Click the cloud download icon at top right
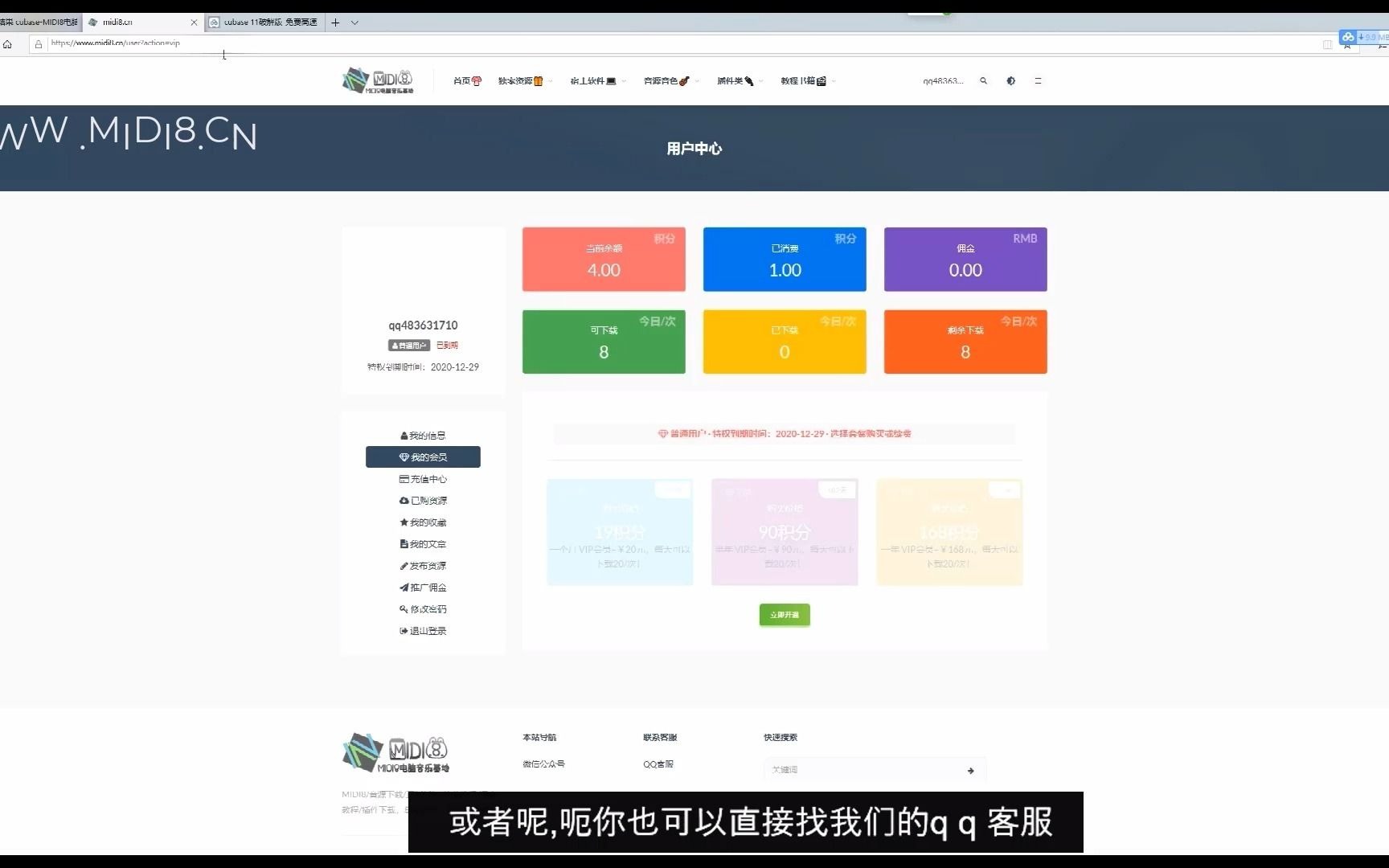Image resolution: width=1389 pixels, height=868 pixels. [x=1348, y=37]
